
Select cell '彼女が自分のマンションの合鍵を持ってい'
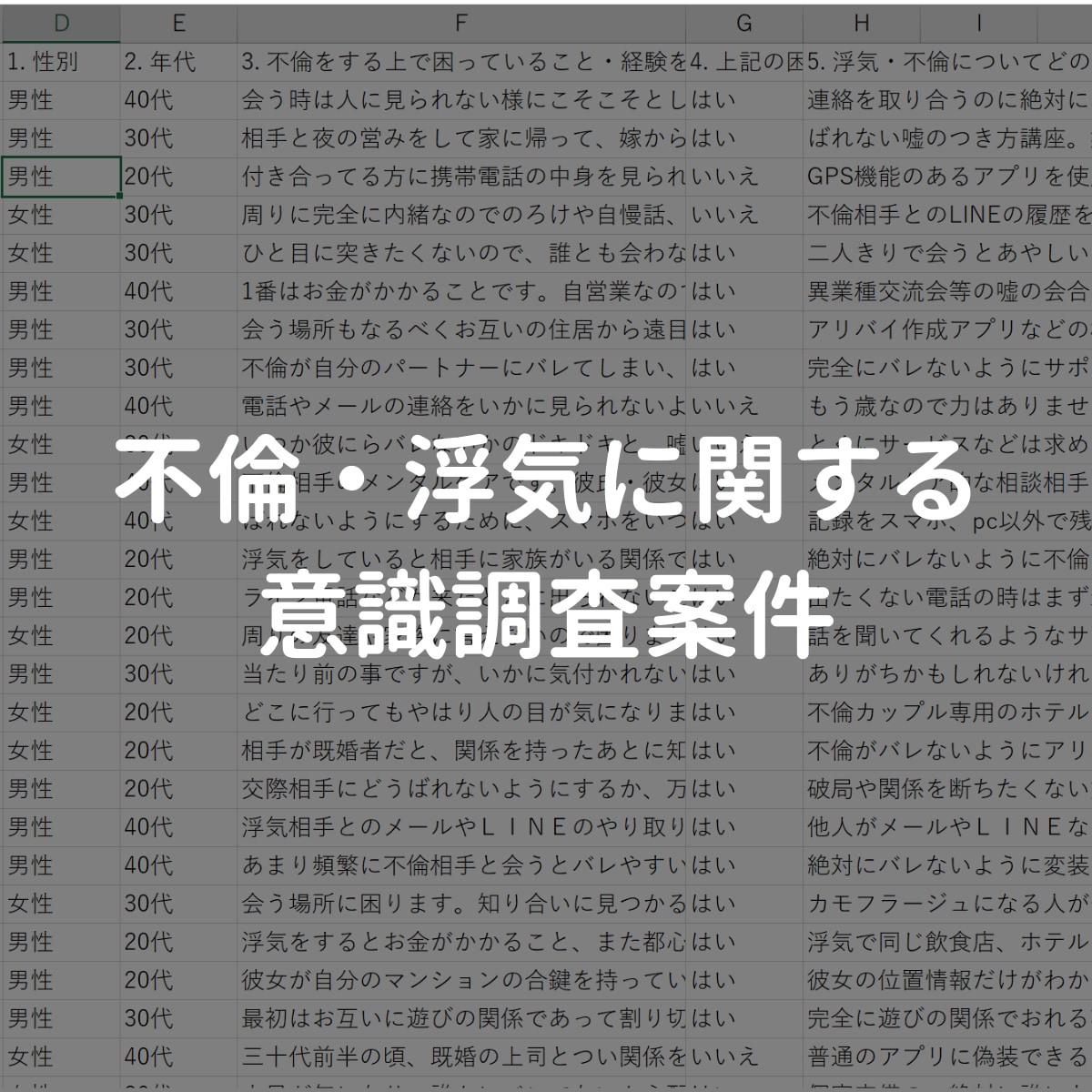[x=461, y=979]
